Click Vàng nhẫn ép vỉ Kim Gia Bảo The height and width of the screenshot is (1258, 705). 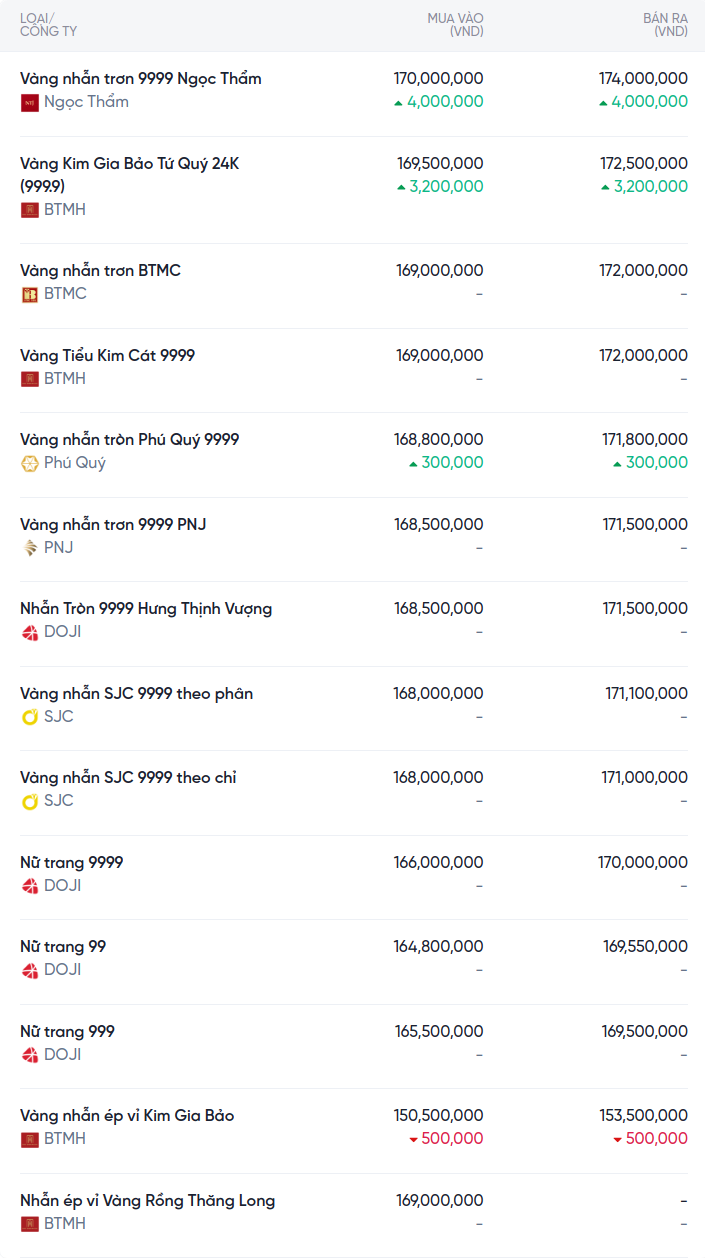[127, 1116]
